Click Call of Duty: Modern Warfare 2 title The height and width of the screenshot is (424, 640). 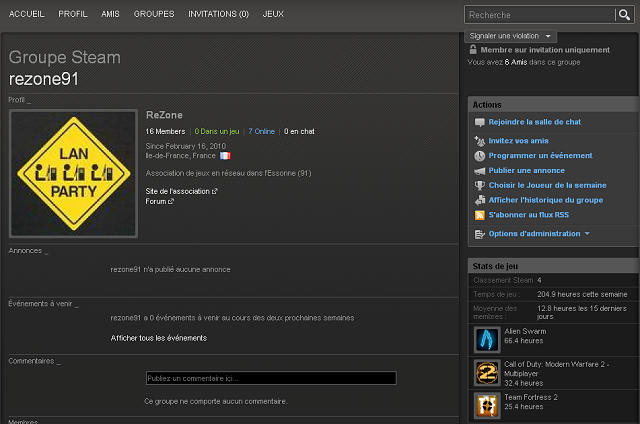click(x=556, y=369)
